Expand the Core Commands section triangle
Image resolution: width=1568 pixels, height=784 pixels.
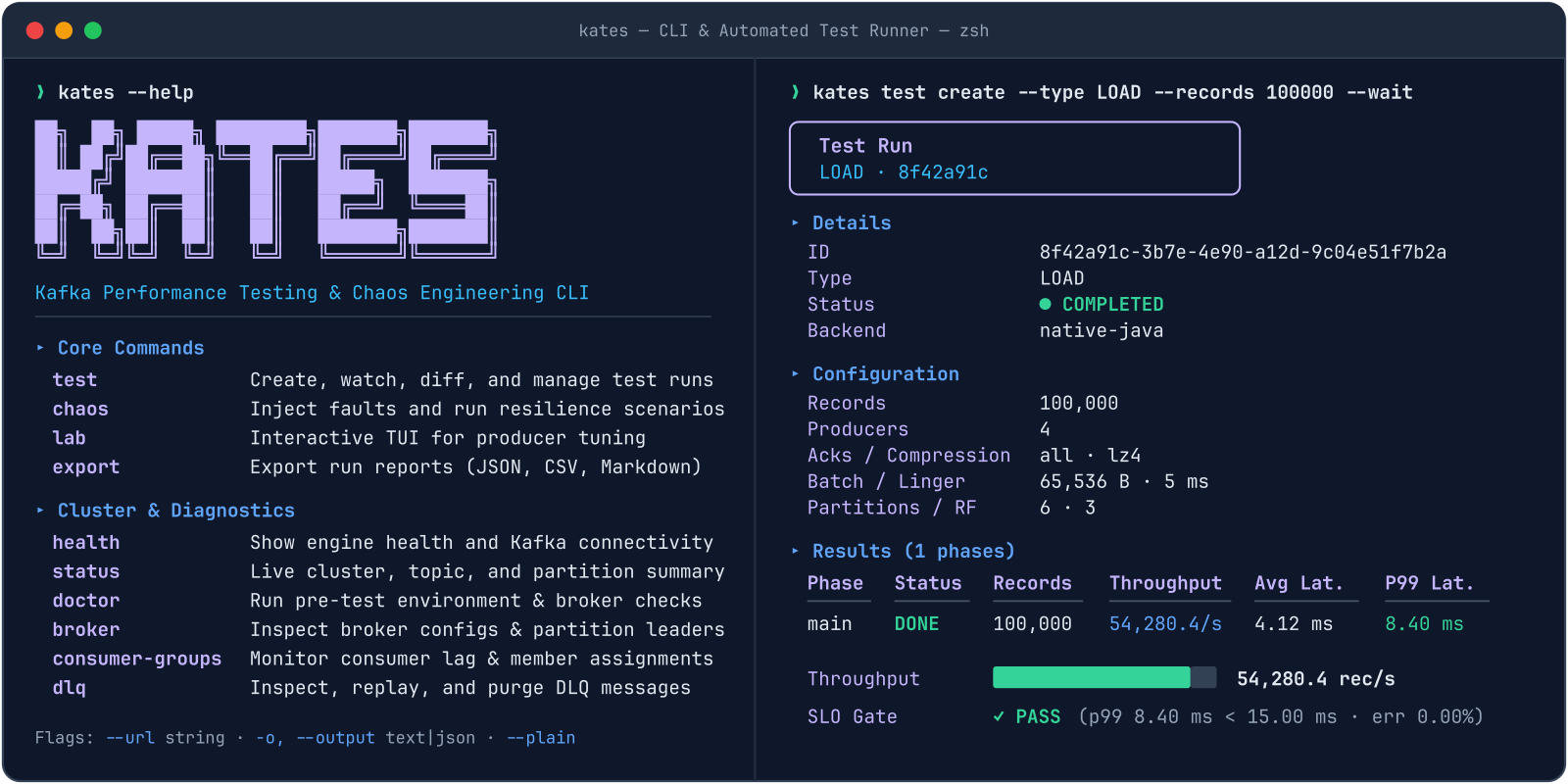coord(40,348)
